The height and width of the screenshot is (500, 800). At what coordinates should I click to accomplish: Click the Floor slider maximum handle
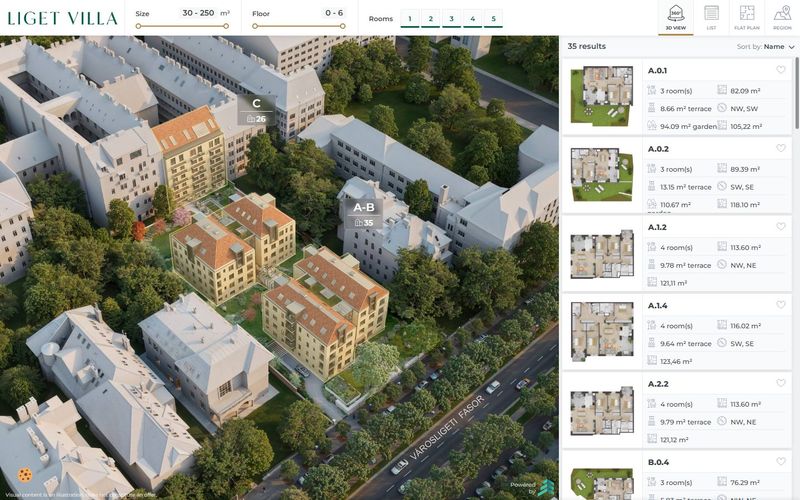point(343,26)
